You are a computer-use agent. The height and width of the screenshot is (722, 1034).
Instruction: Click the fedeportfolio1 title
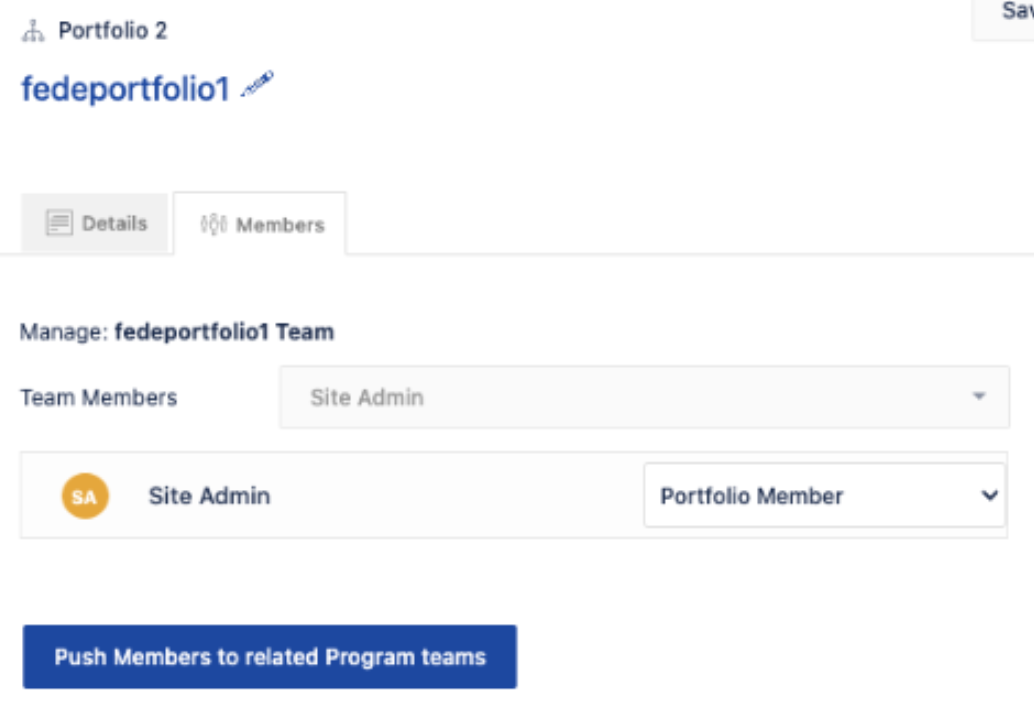pyautogui.click(x=126, y=89)
